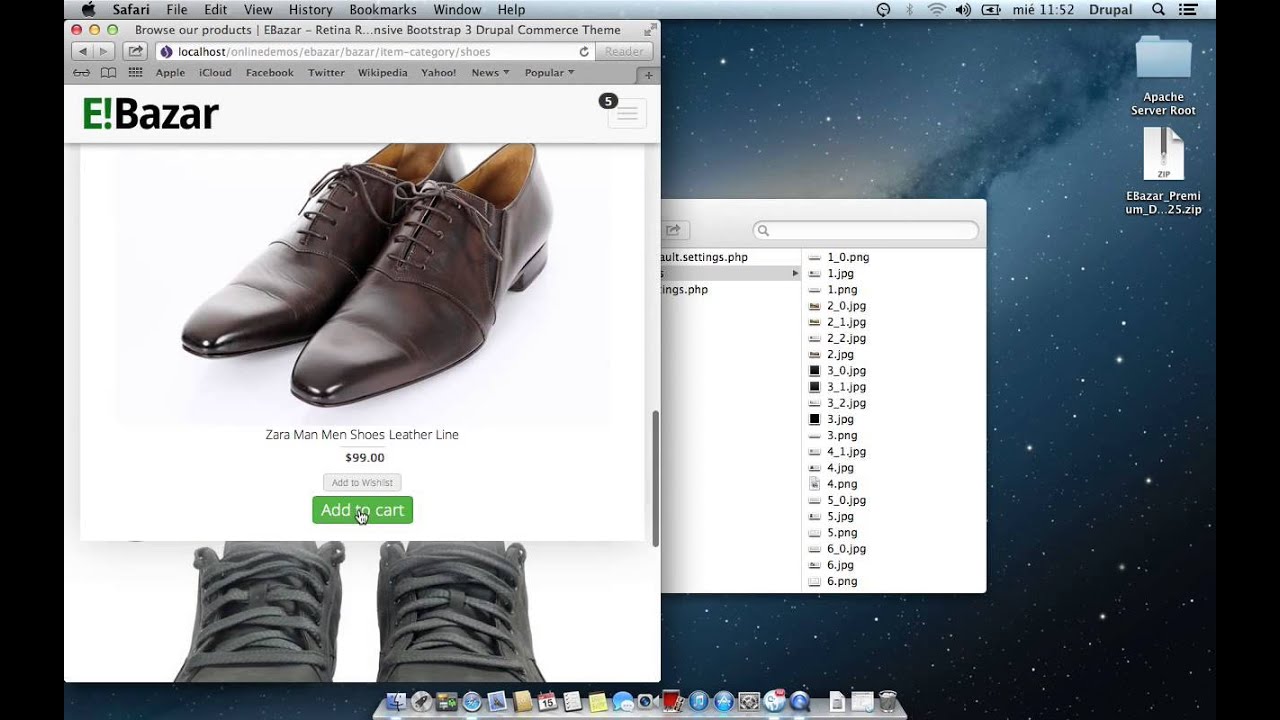1280x720 pixels.
Task: Open the Top Sites grid icon
Action: (135, 73)
